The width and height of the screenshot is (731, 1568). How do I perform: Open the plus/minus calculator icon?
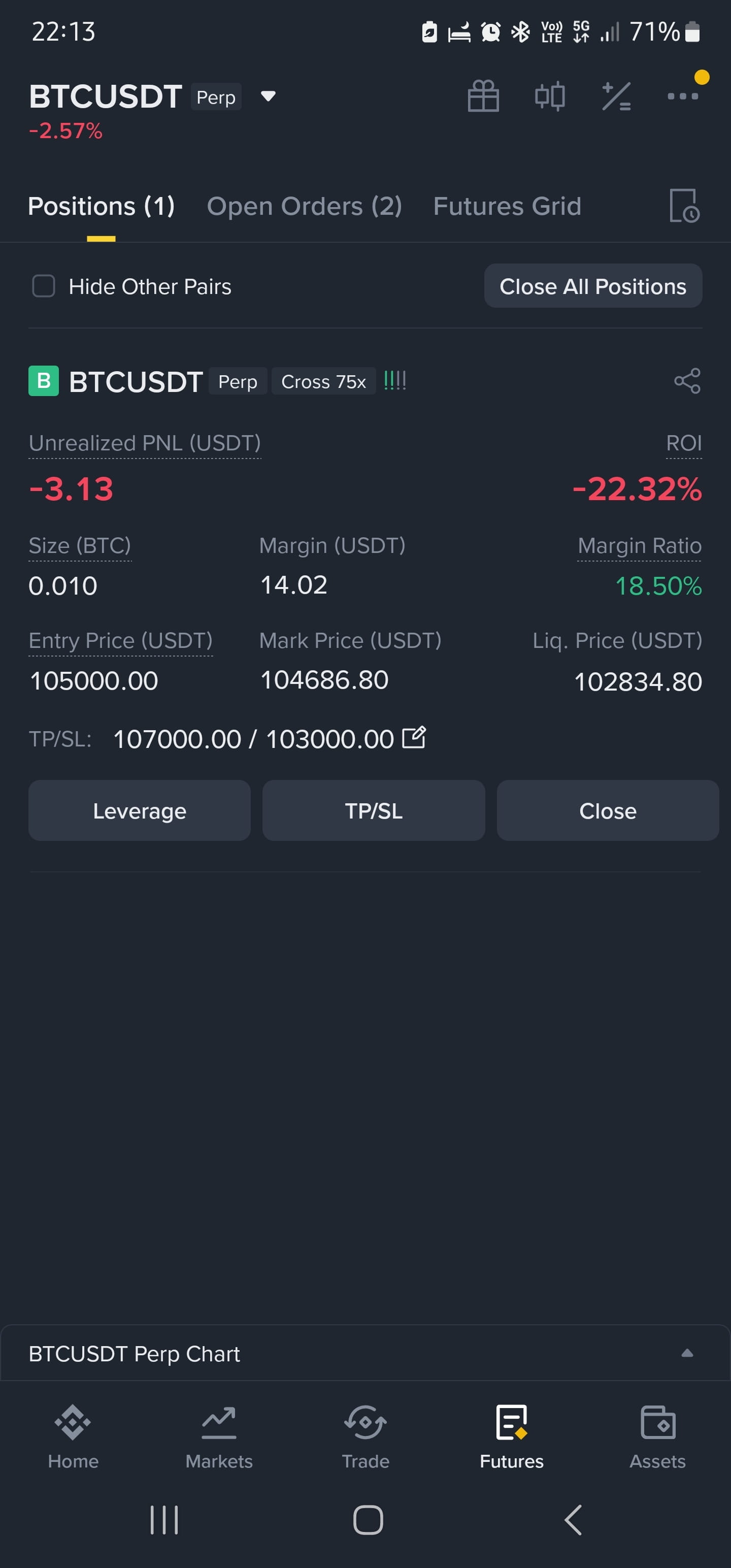(616, 96)
